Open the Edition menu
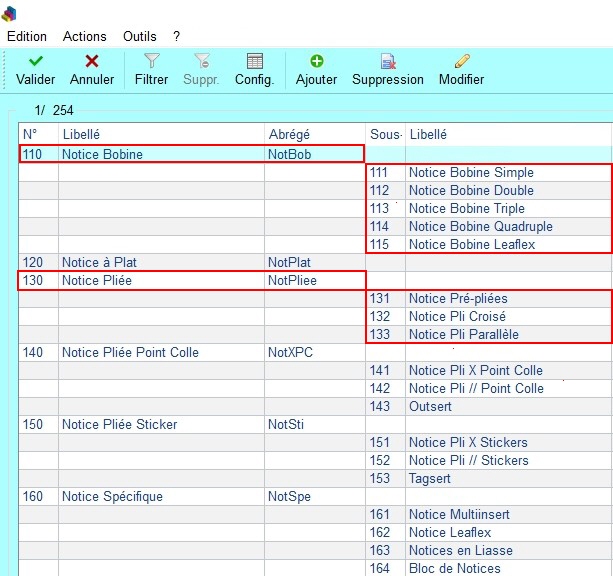The height and width of the screenshot is (576, 613). (x=27, y=36)
